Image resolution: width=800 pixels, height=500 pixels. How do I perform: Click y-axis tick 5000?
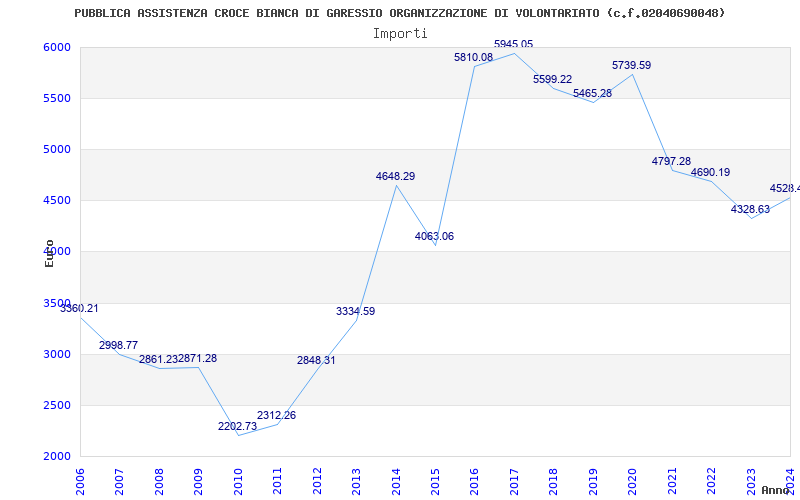pos(57,149)
